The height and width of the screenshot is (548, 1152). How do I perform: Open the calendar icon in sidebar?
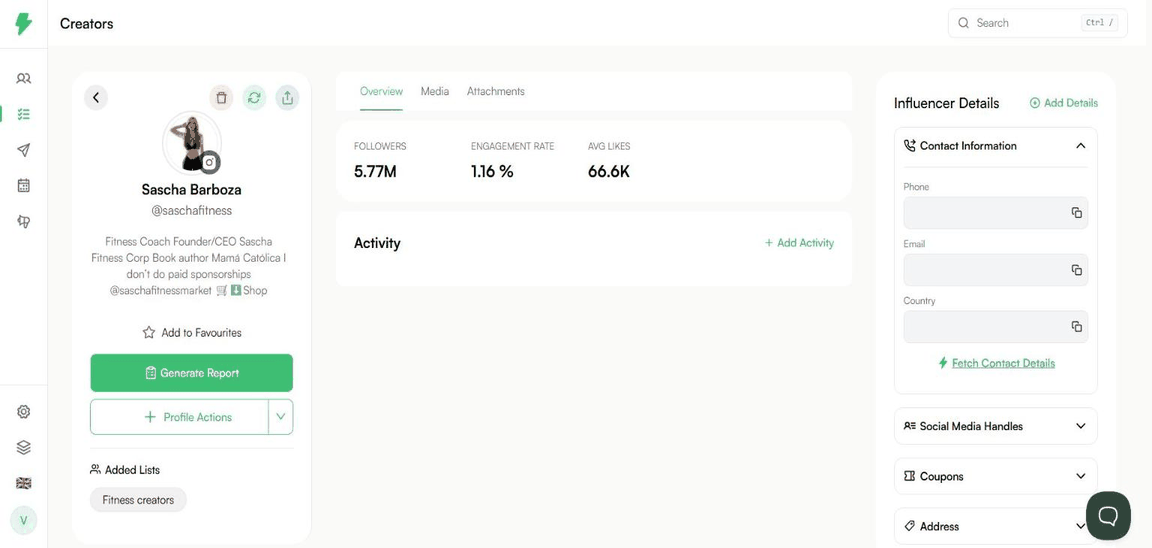click(24, 185)
